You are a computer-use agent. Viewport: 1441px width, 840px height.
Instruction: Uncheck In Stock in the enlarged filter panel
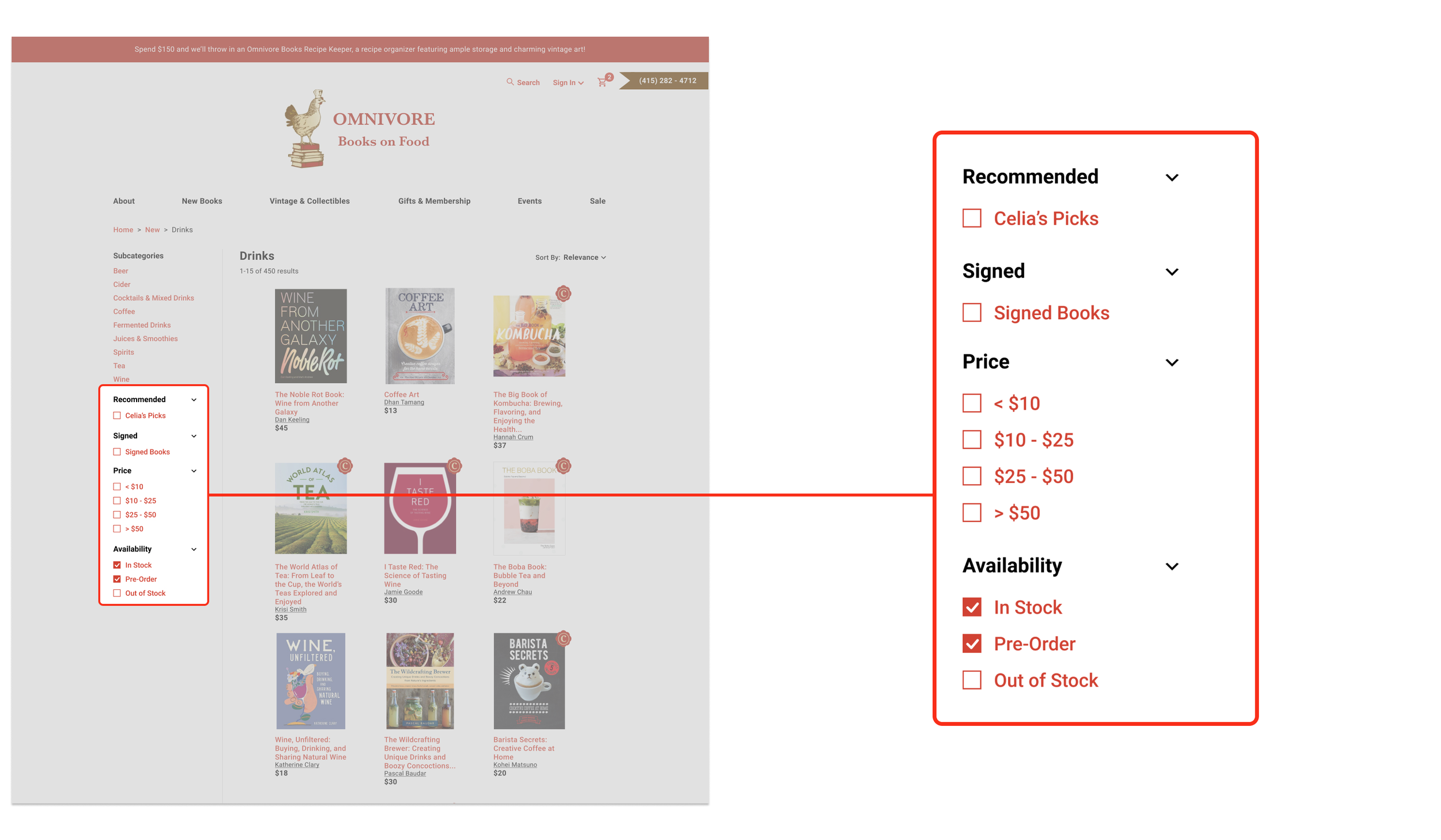(972, 607)
